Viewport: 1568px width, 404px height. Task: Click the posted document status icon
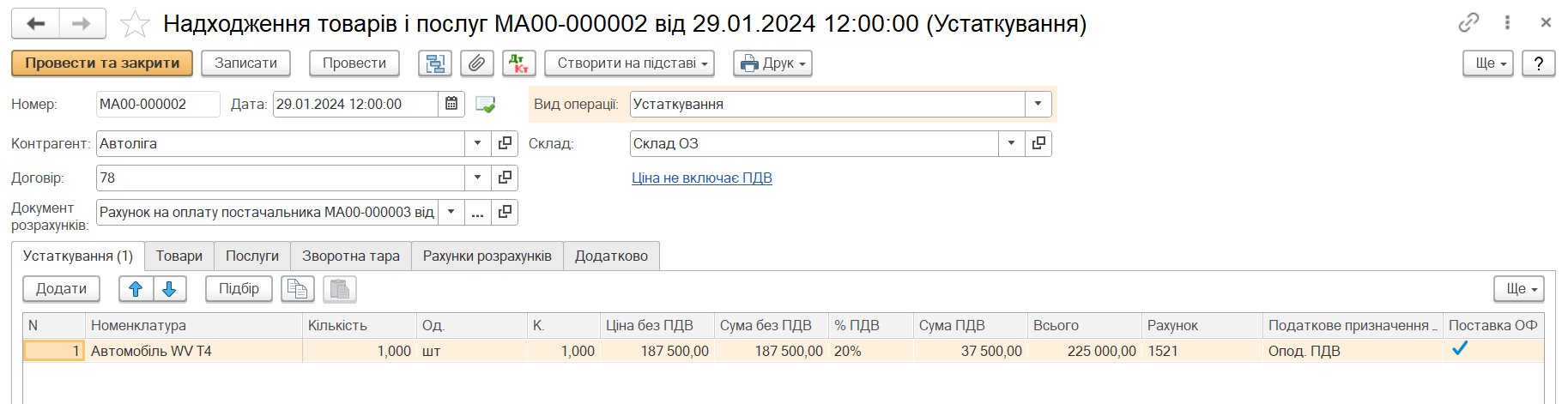coord(485,105)
